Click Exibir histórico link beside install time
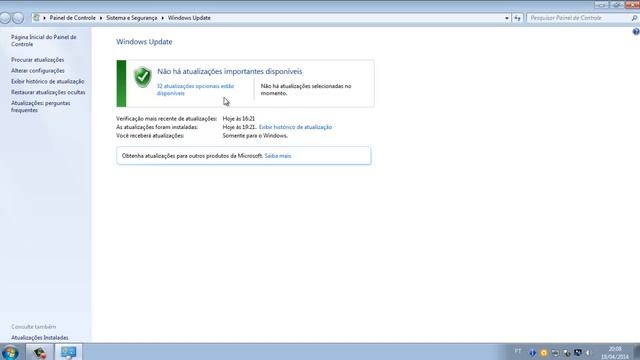This screenshot has width=640, height=360. click(x=295, y=127)
